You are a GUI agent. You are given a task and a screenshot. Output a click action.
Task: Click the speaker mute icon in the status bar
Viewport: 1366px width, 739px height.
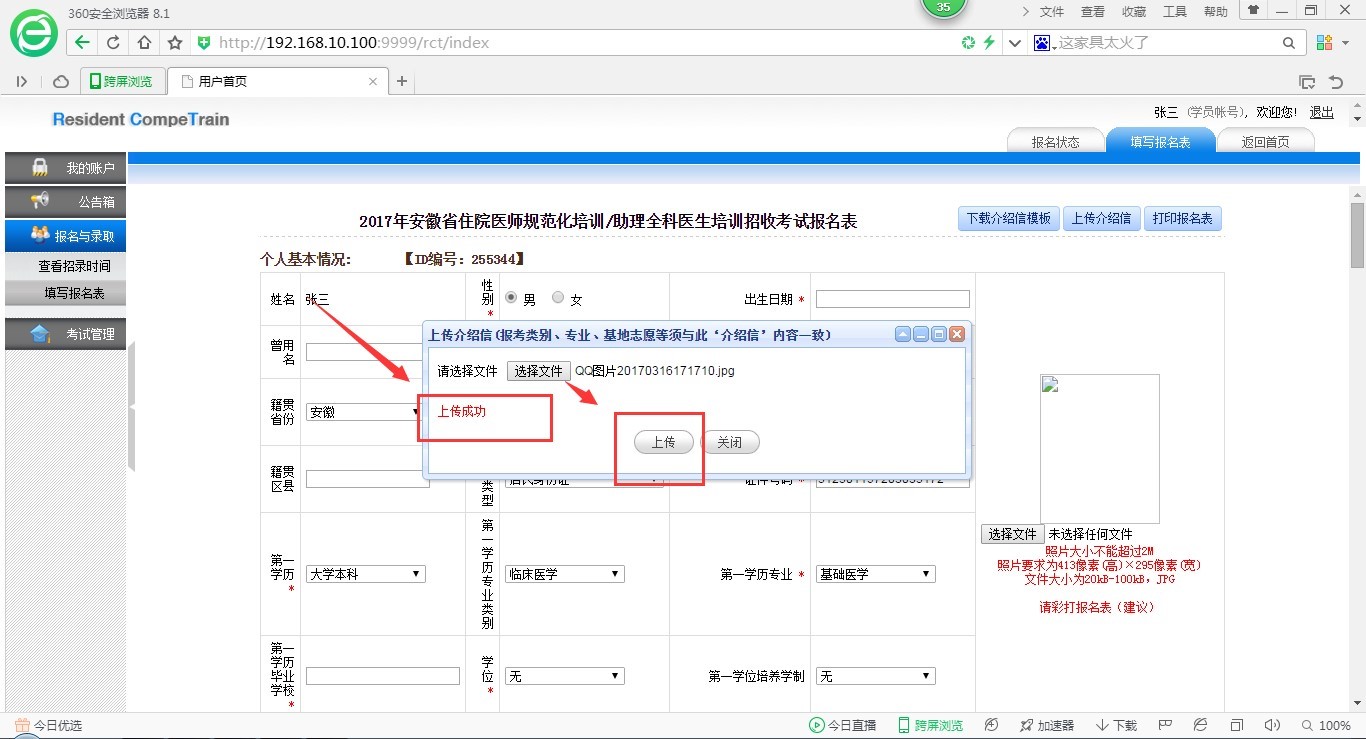(1272, 725)
